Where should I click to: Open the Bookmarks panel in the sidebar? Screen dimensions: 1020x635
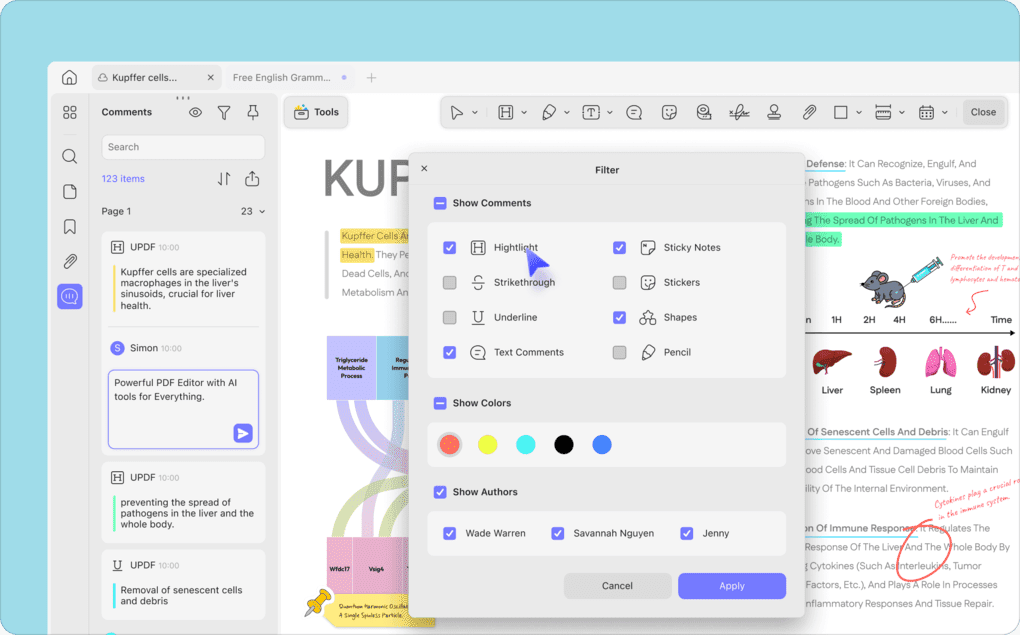coord(69,227)
